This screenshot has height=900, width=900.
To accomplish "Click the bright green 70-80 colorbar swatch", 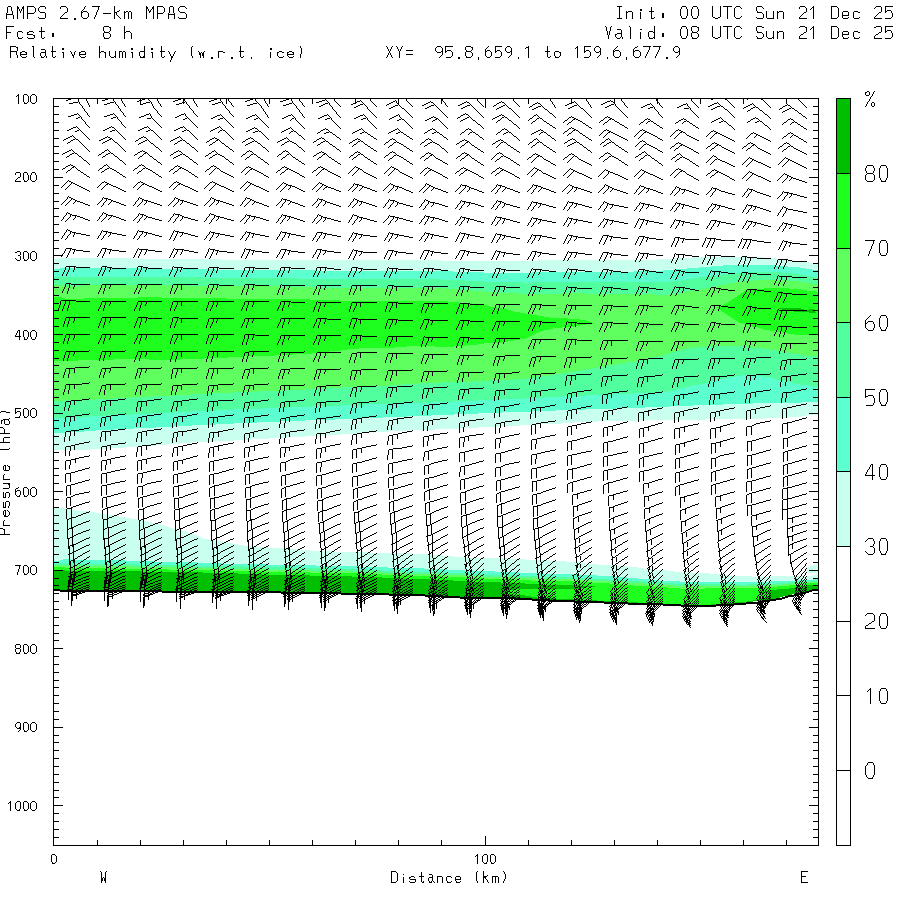I will pos(843,211).
